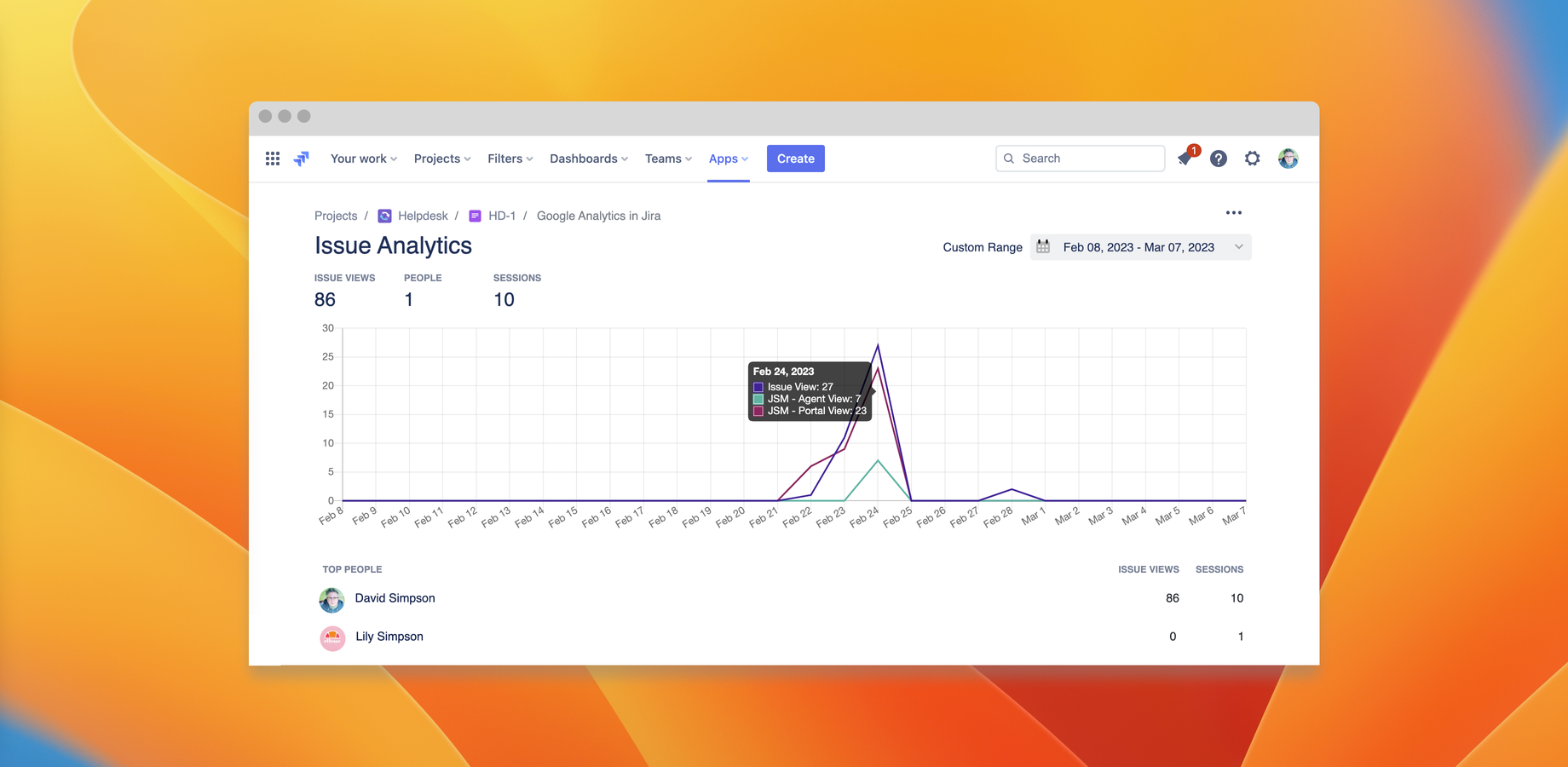
Task: Click Google Analytics in Jira breadcrumb
Action: coord(598,216)
